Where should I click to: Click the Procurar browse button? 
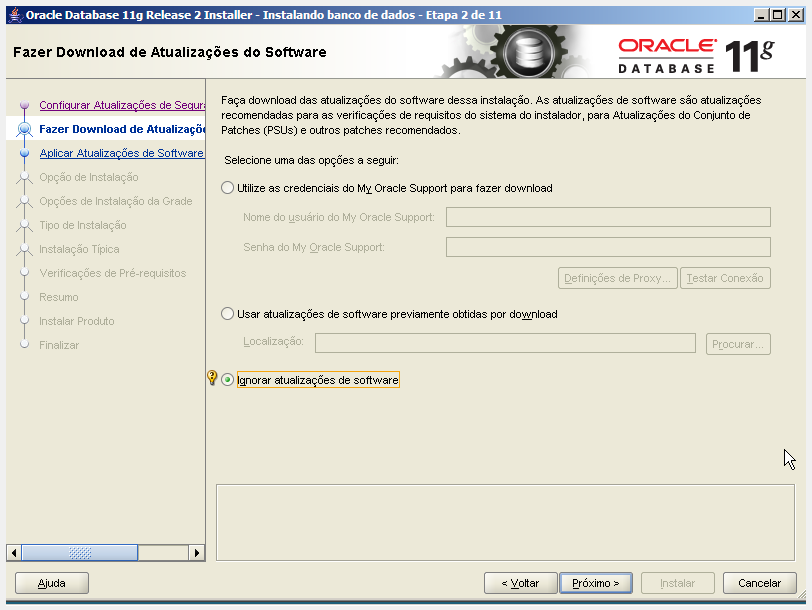pos(738,344)
